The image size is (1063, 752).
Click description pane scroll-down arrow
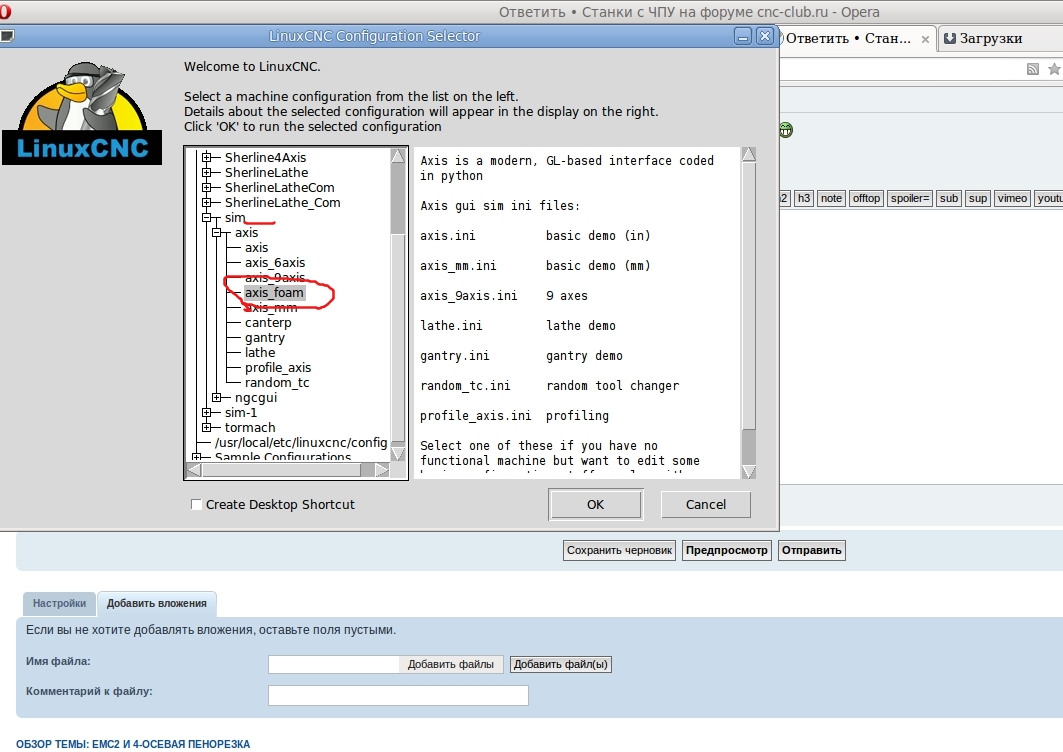[748, 472]
